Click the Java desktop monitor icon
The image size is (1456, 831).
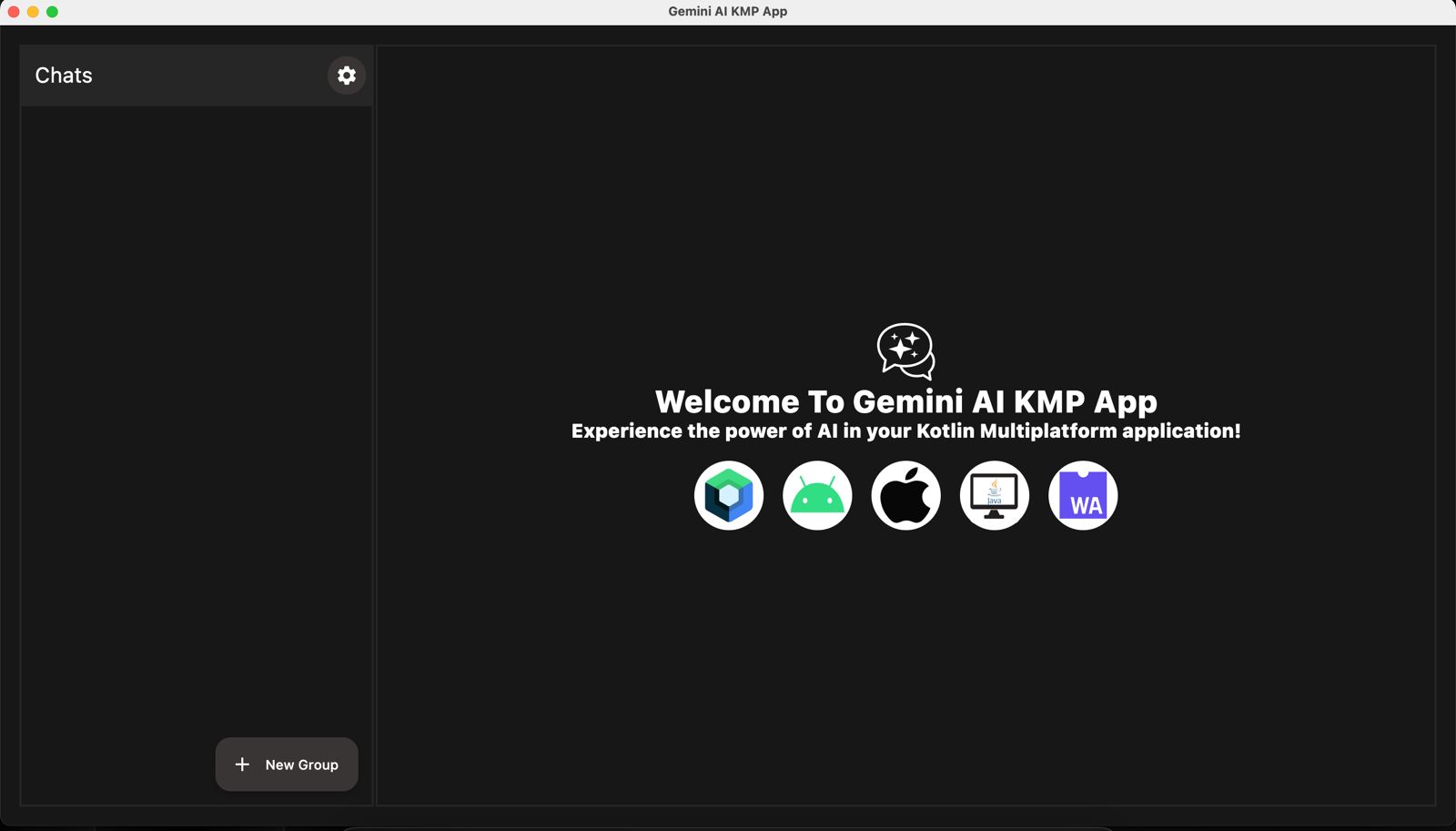[x=995, y=495]
